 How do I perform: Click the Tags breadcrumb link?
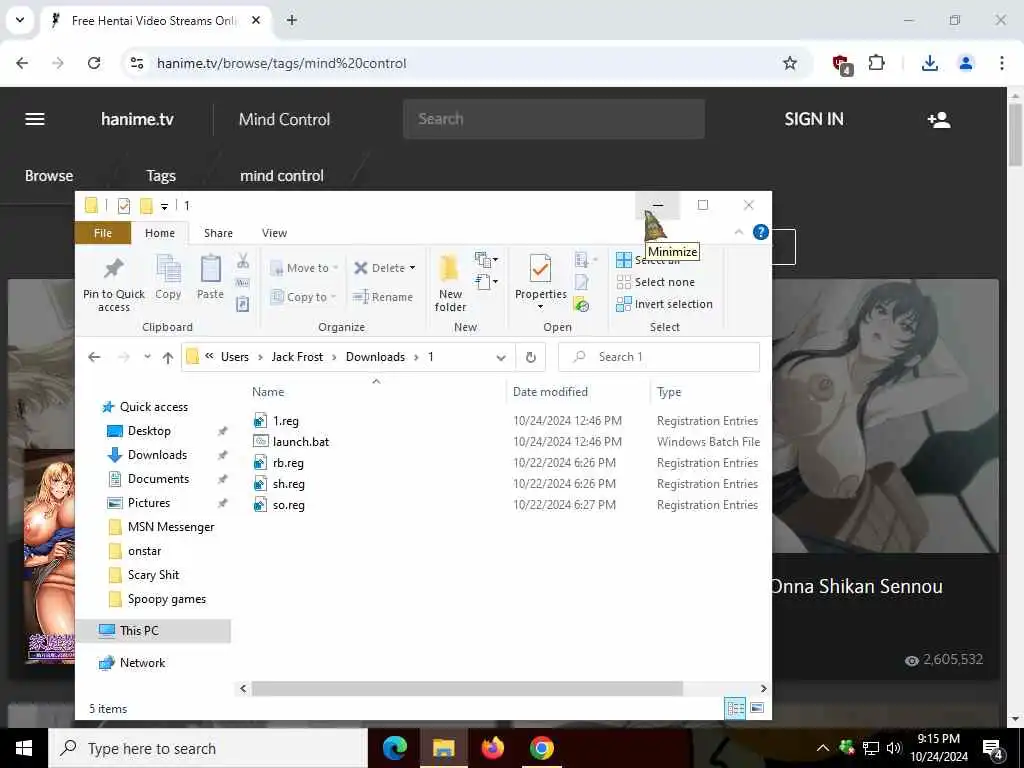click(x=161, y=176)
